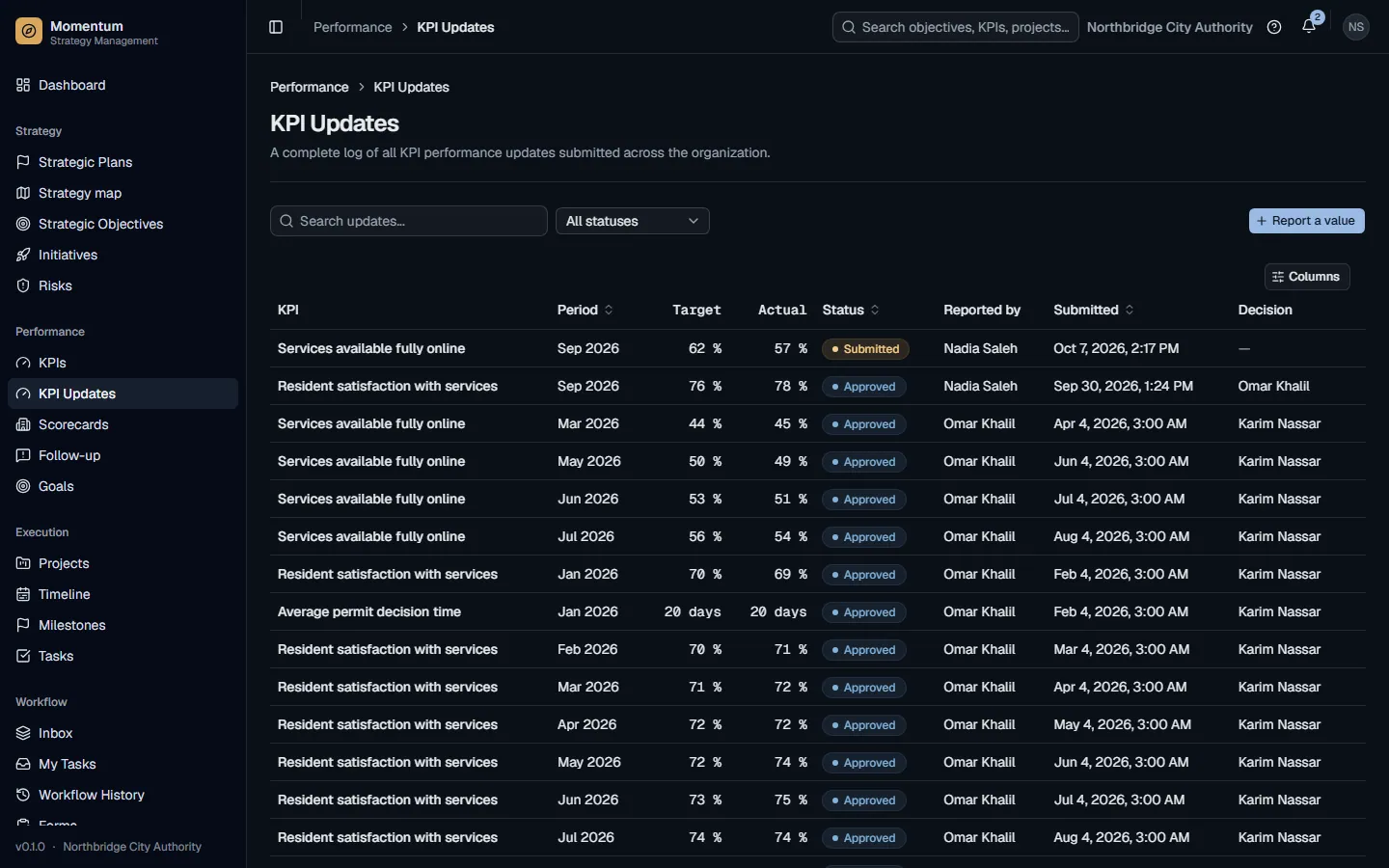Open the NS user avatar menu
1389x868 pixels.
click(1356, 27)
